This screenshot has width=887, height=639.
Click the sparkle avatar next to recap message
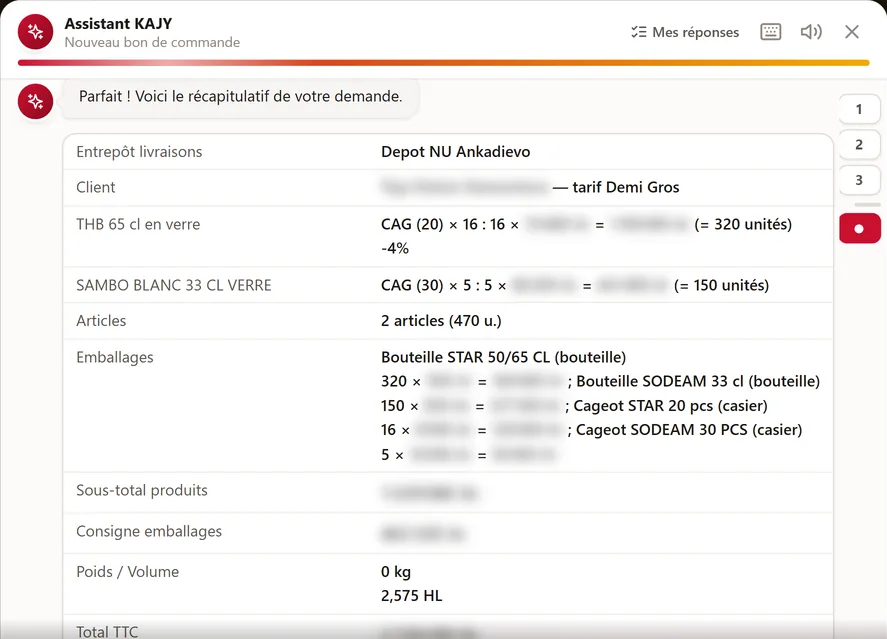click(35, 101)
